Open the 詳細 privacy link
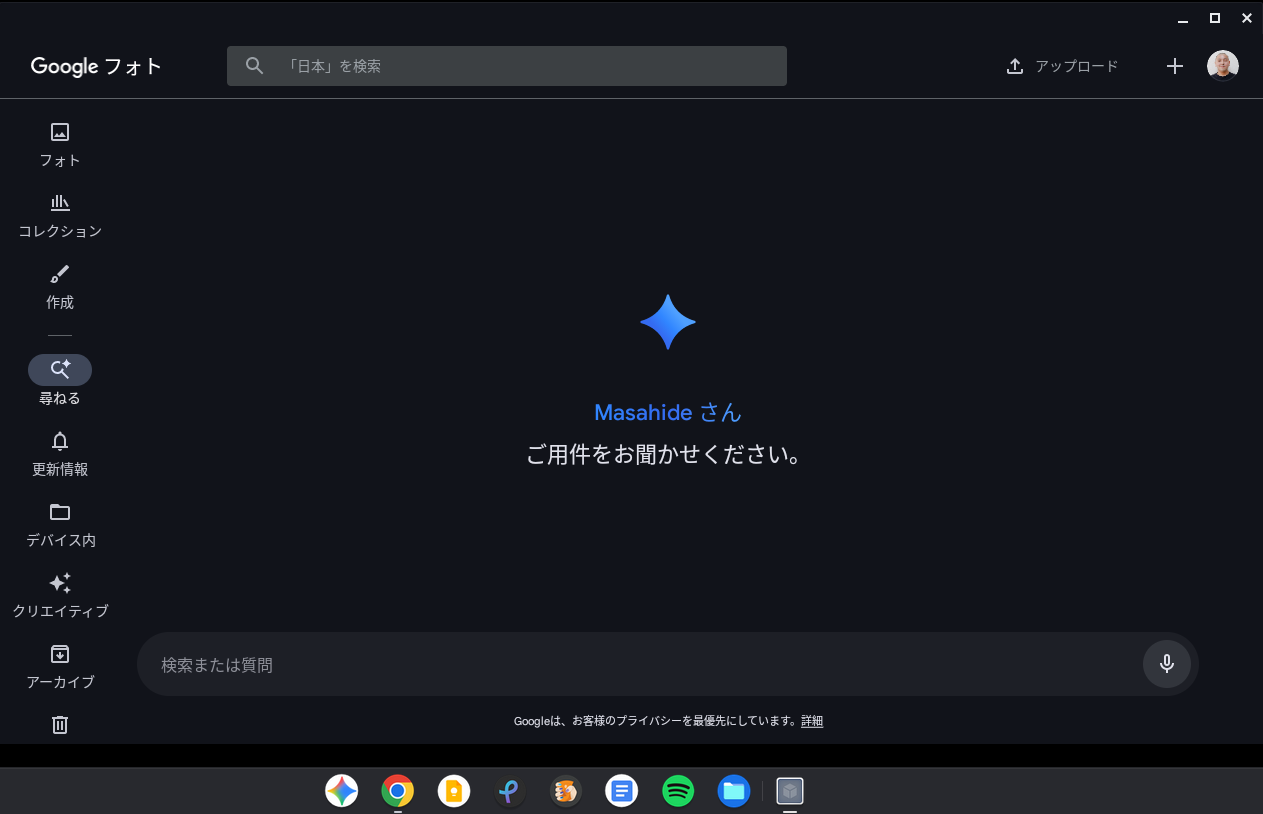This screenshot has width=1263, height=814. tap(812, 721)
